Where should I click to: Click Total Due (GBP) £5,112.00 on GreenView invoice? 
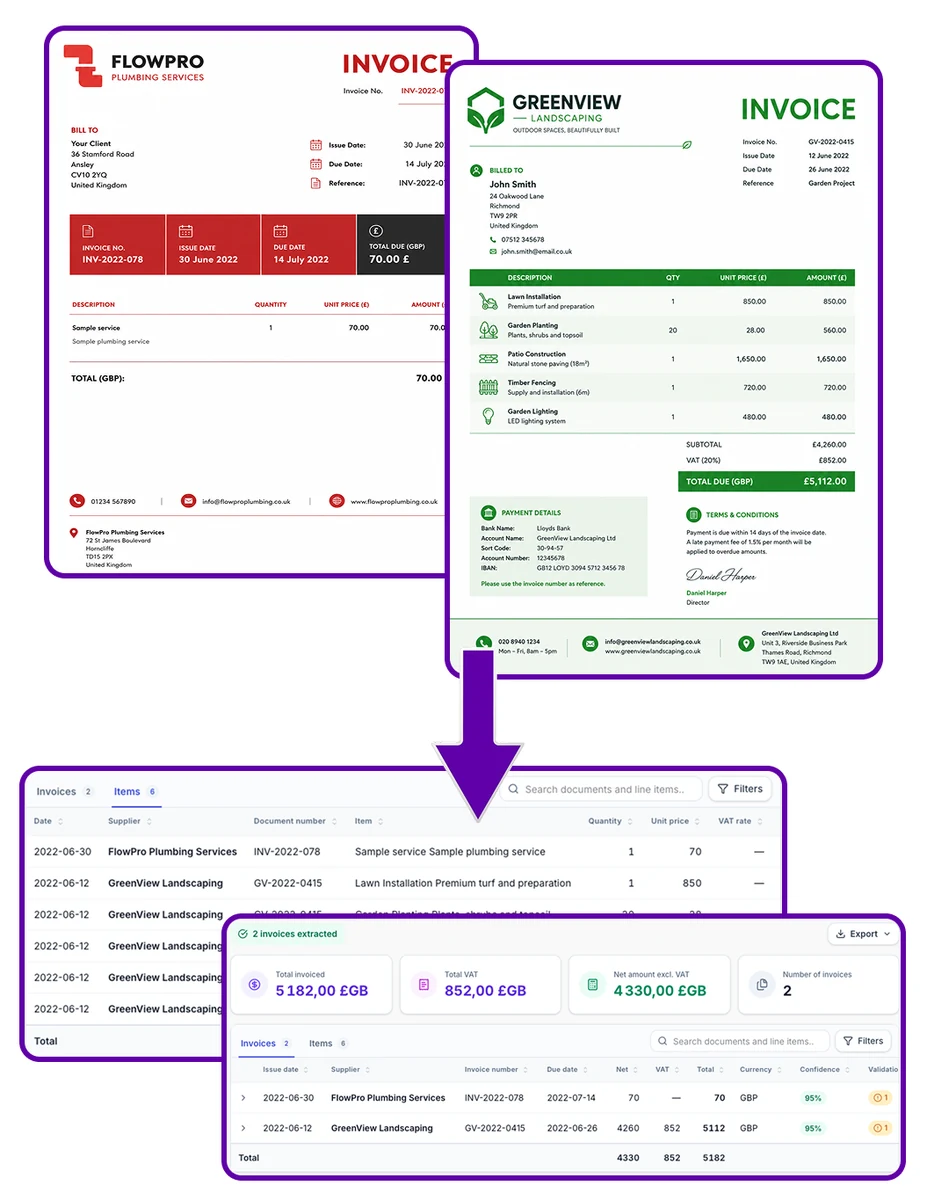click(766, 481)
